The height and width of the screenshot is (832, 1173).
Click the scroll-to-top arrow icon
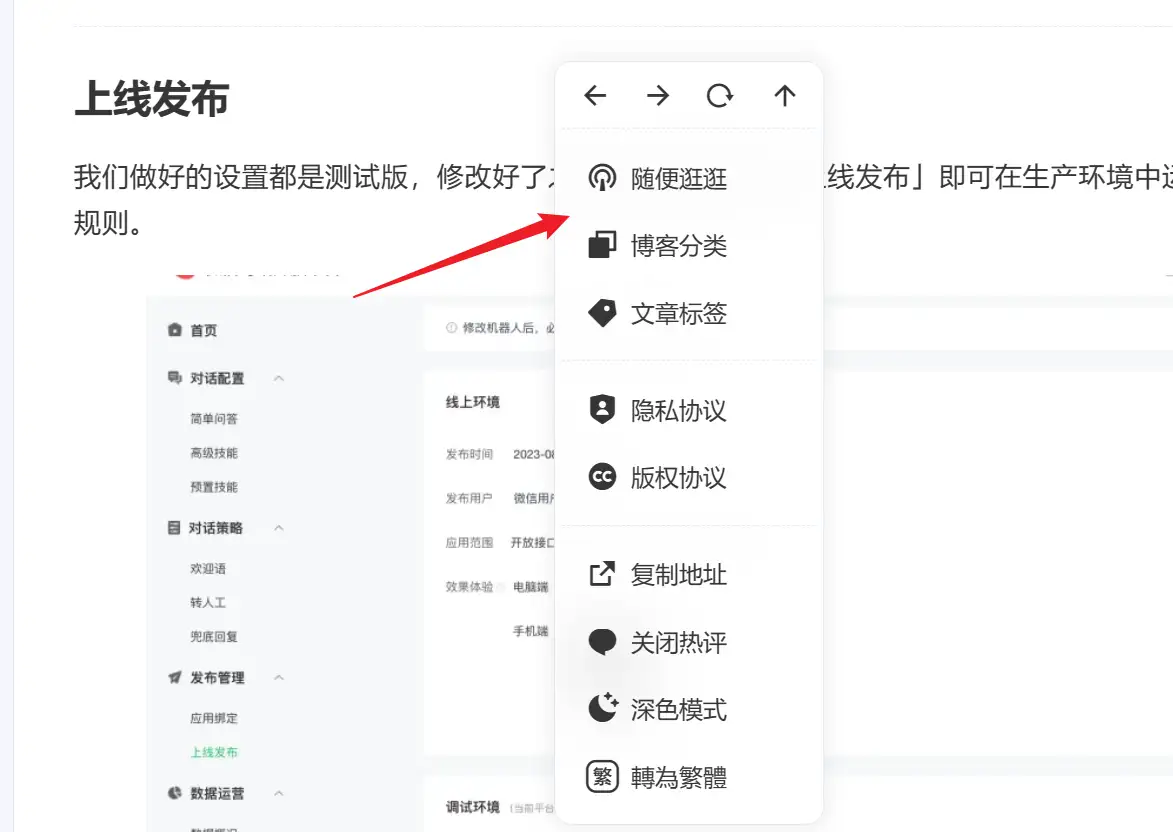[785, 96]
